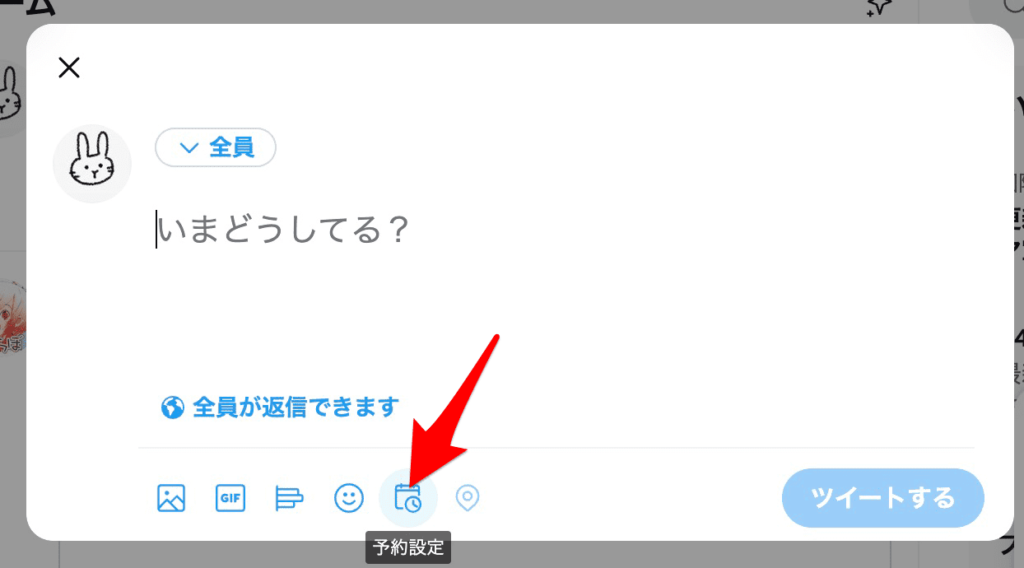Expand the chevron arrow next to 全員
Viewport: 1024px width, 568px height.
189,148
